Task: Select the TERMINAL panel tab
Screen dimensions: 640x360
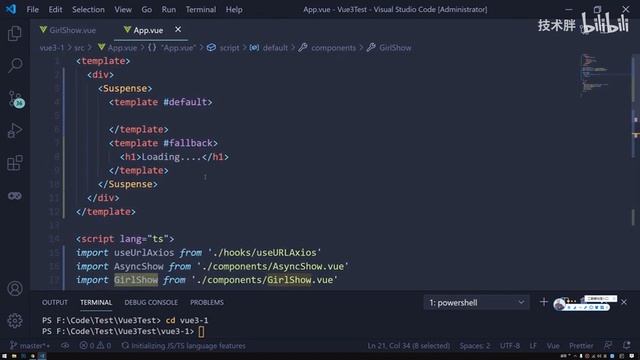Action: [96, 302]
